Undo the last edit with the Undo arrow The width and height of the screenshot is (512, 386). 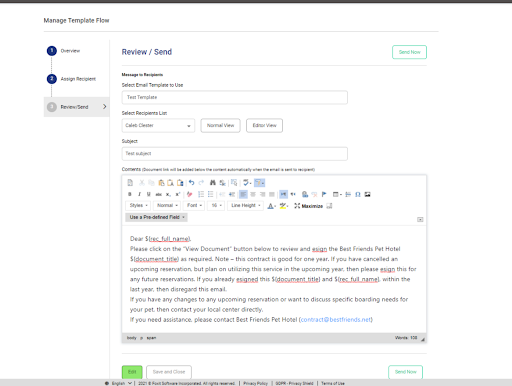click(x=192, y=182)
